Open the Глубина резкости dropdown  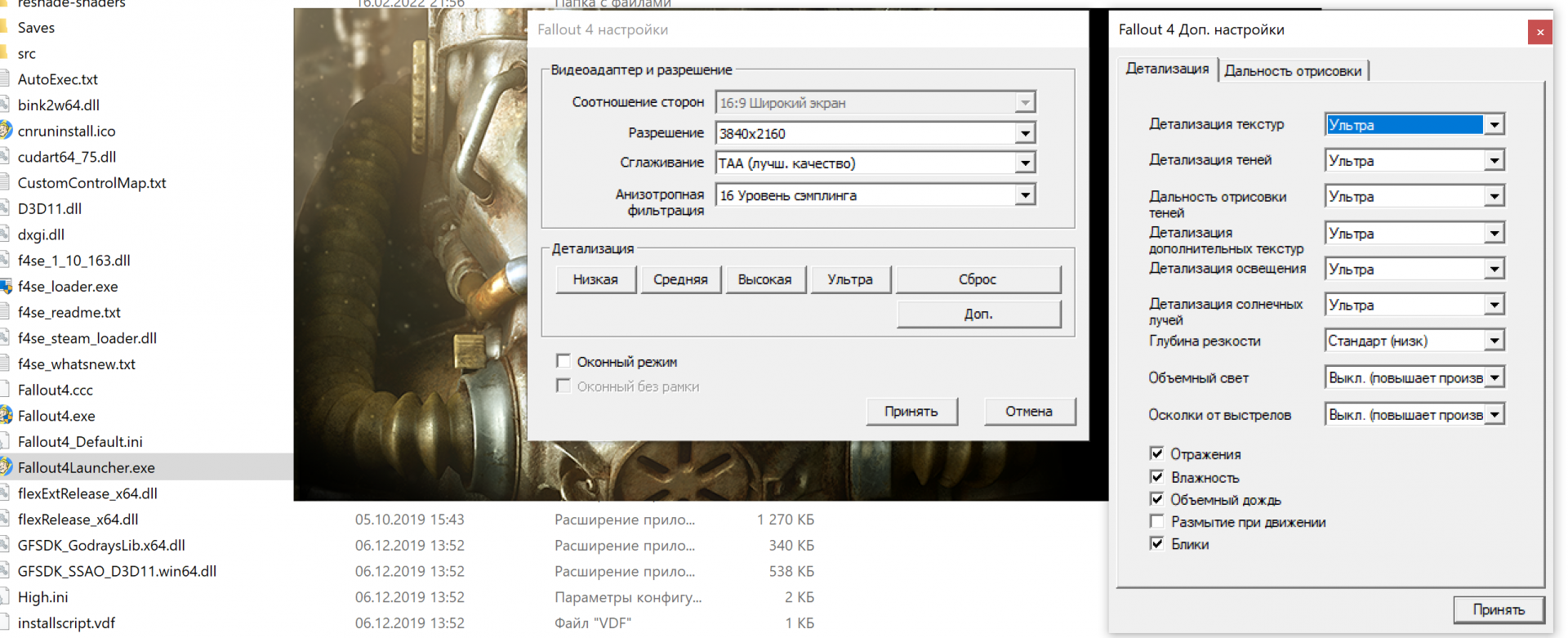pos(1494,341)
